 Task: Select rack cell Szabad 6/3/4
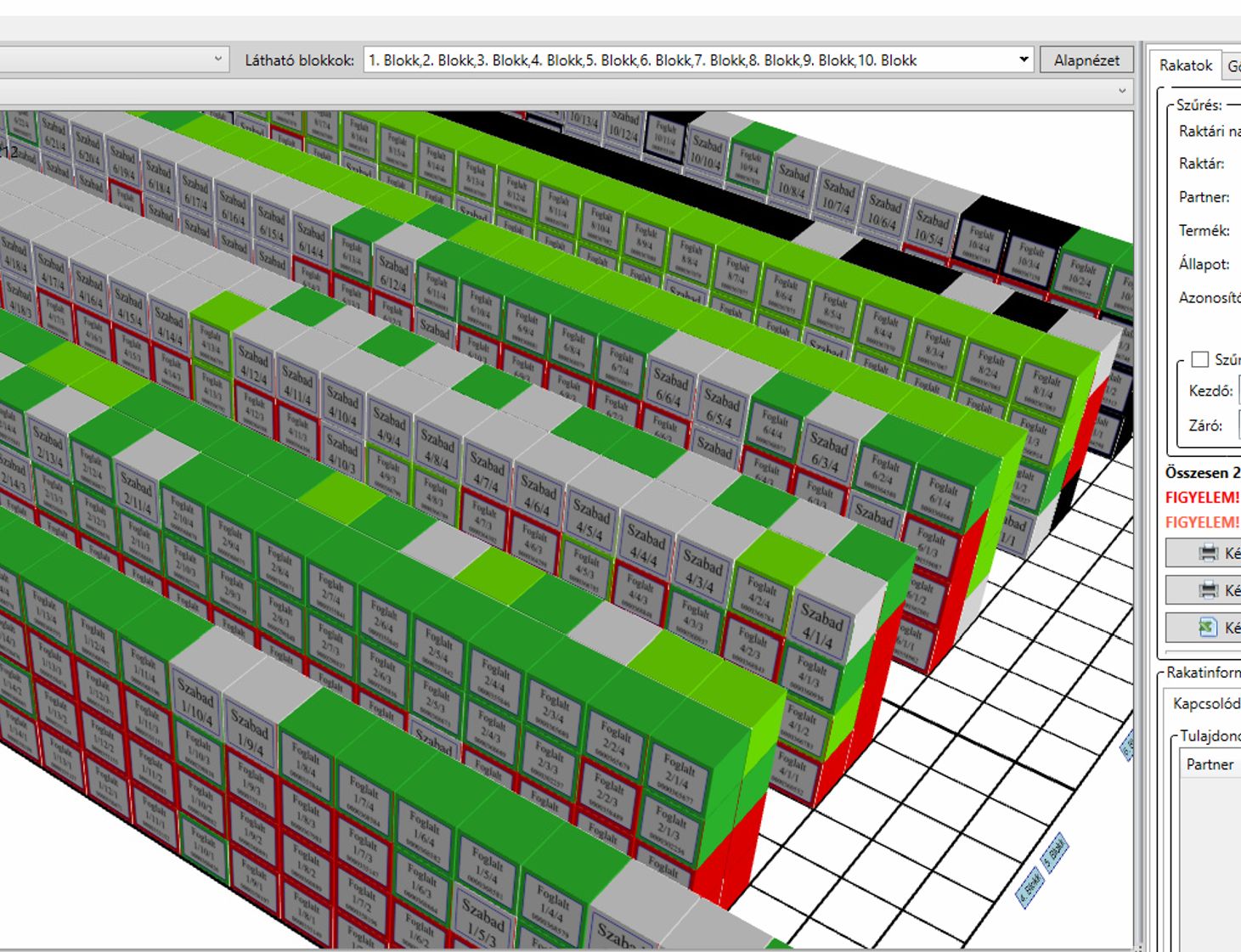pos(827,453)
